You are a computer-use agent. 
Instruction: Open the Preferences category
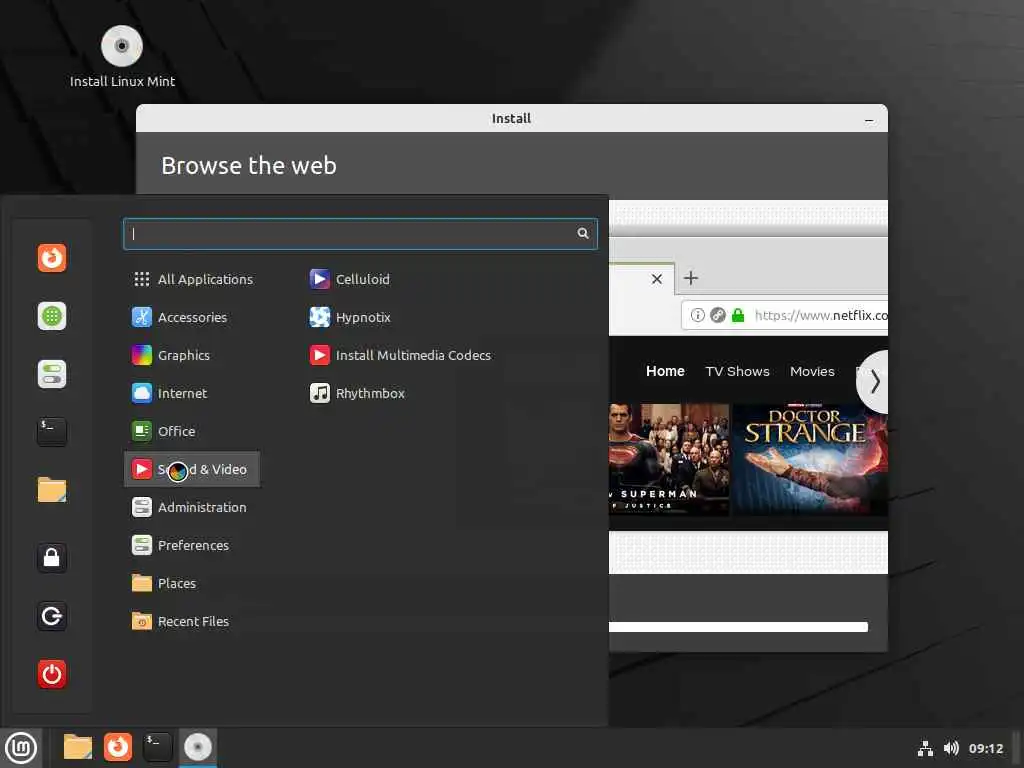tap(192, 545)
